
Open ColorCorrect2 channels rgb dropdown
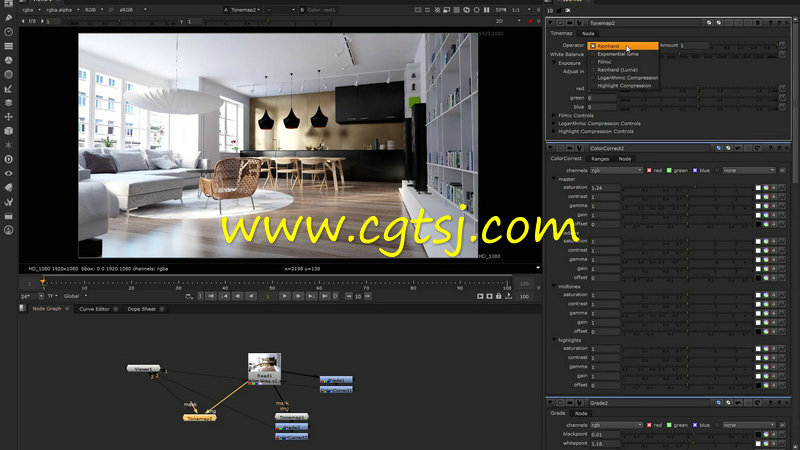tap(616, 170)
